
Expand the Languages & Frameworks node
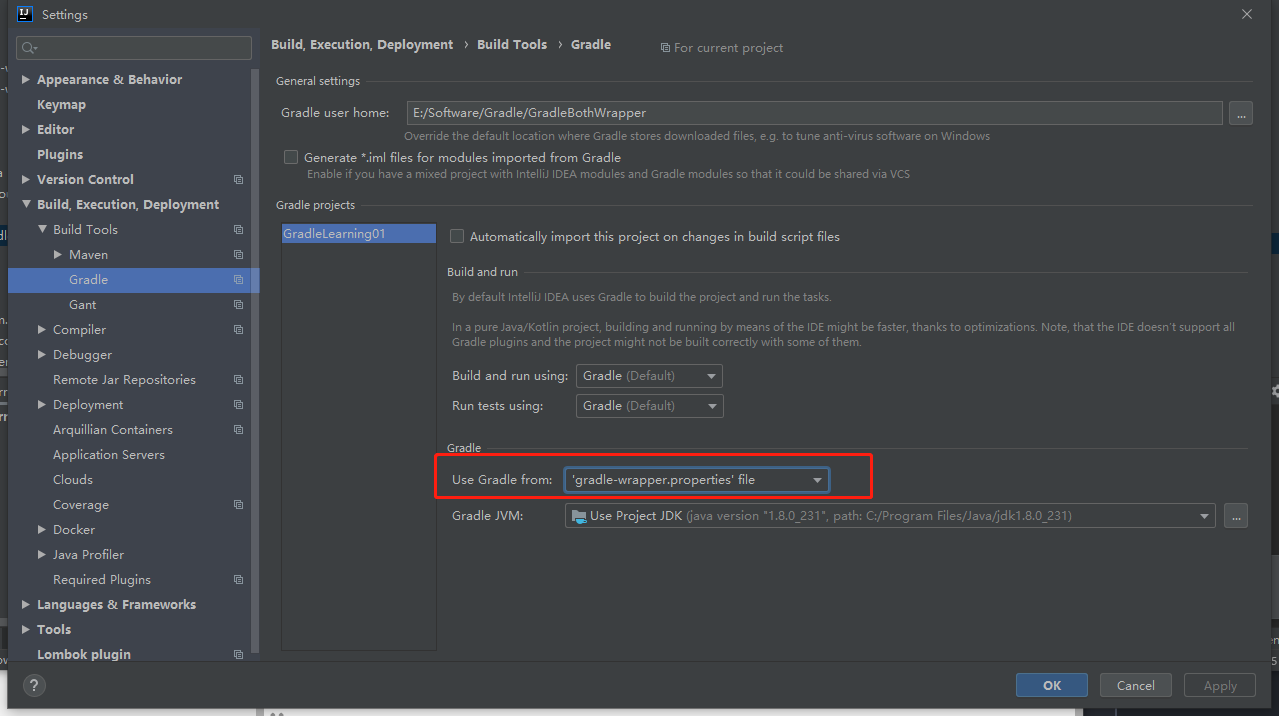(26, 605)
